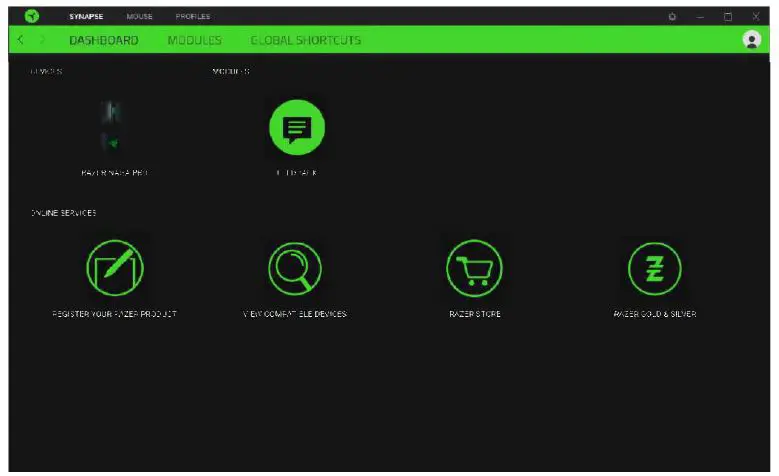Select the DASHBOARD tab
779x476 pixels.
pos(104,40)
